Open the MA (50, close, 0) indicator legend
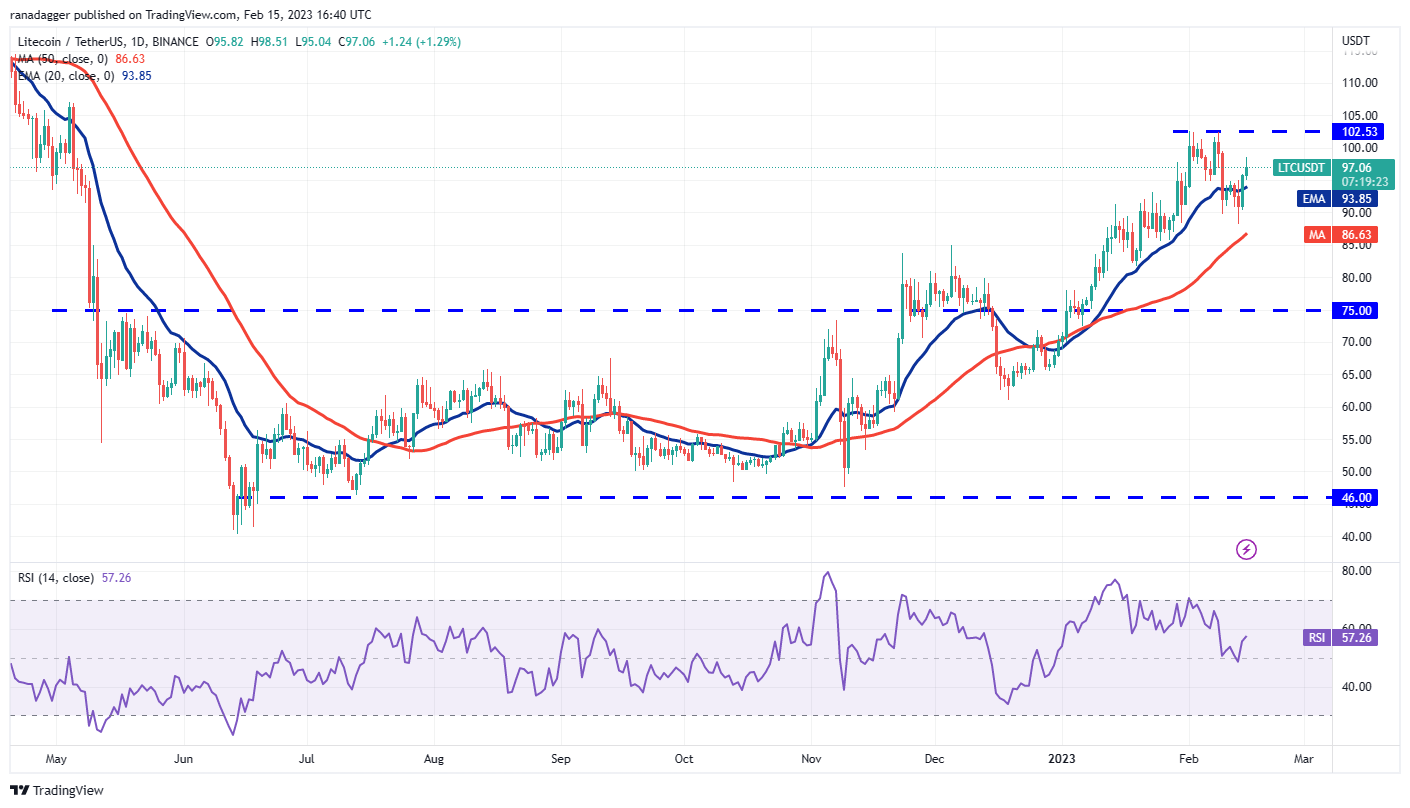The image size is (1410, 808). tap(60, 59)
